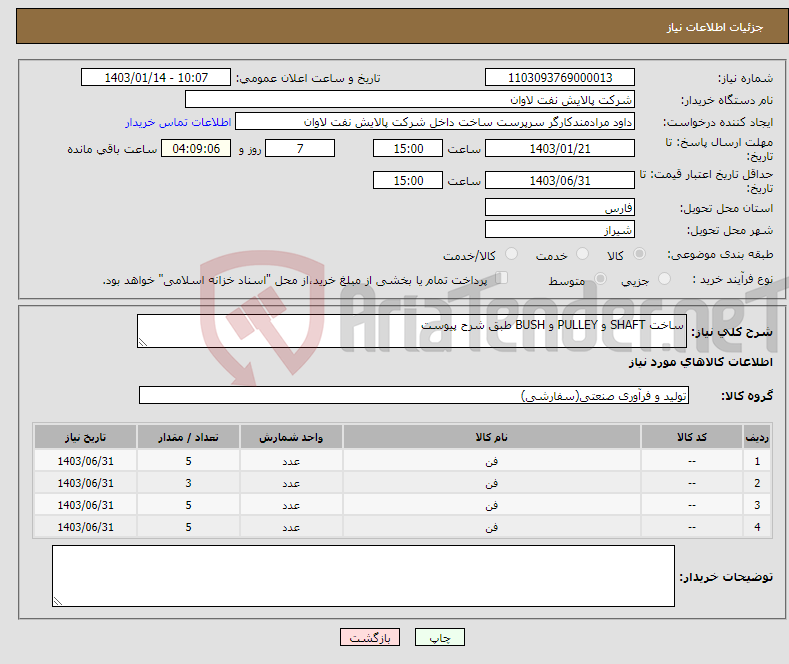
Task: Click the response deadline date 1403/01/21
Action: [x=560, y=148]
